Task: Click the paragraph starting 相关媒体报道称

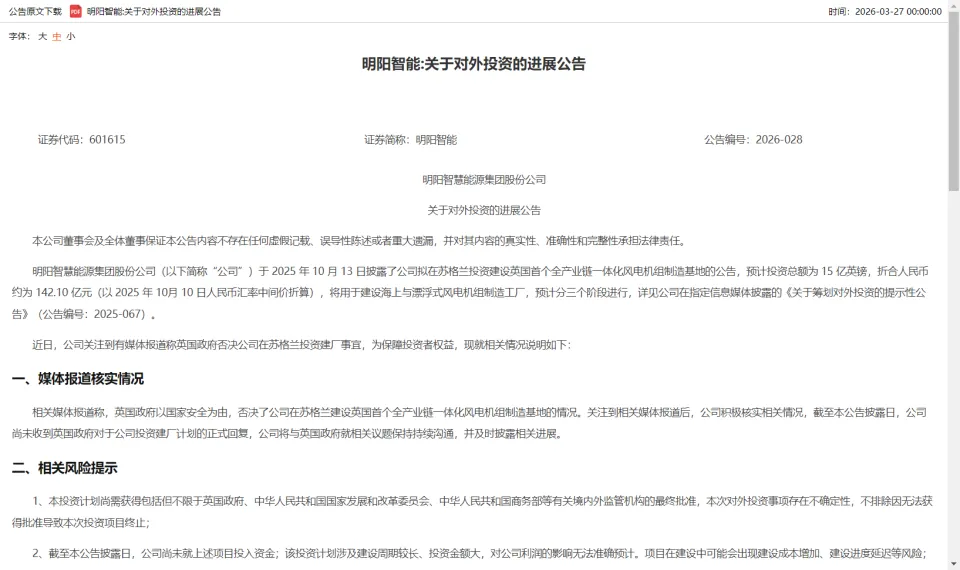Action: click(x=470, y=423)
